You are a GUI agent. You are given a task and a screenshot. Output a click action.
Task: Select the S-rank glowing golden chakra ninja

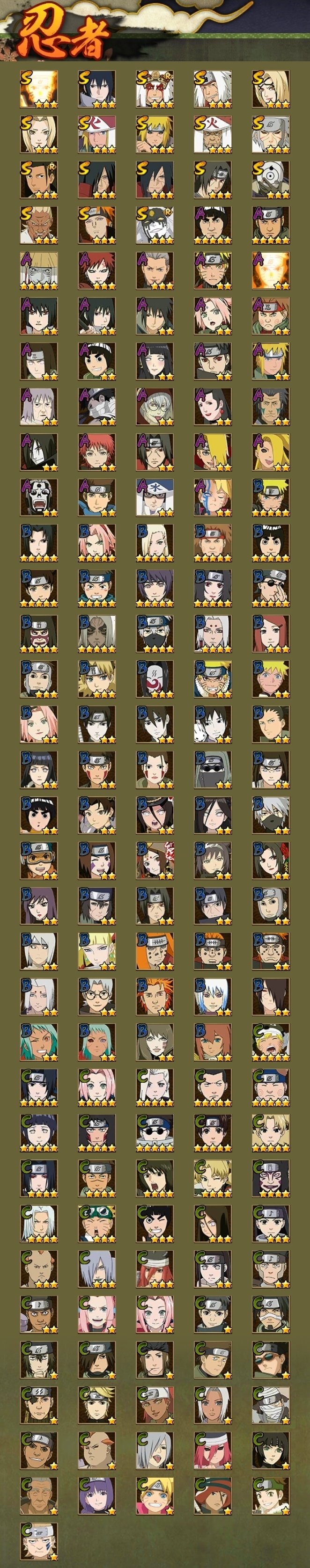(x=39, y=89)
